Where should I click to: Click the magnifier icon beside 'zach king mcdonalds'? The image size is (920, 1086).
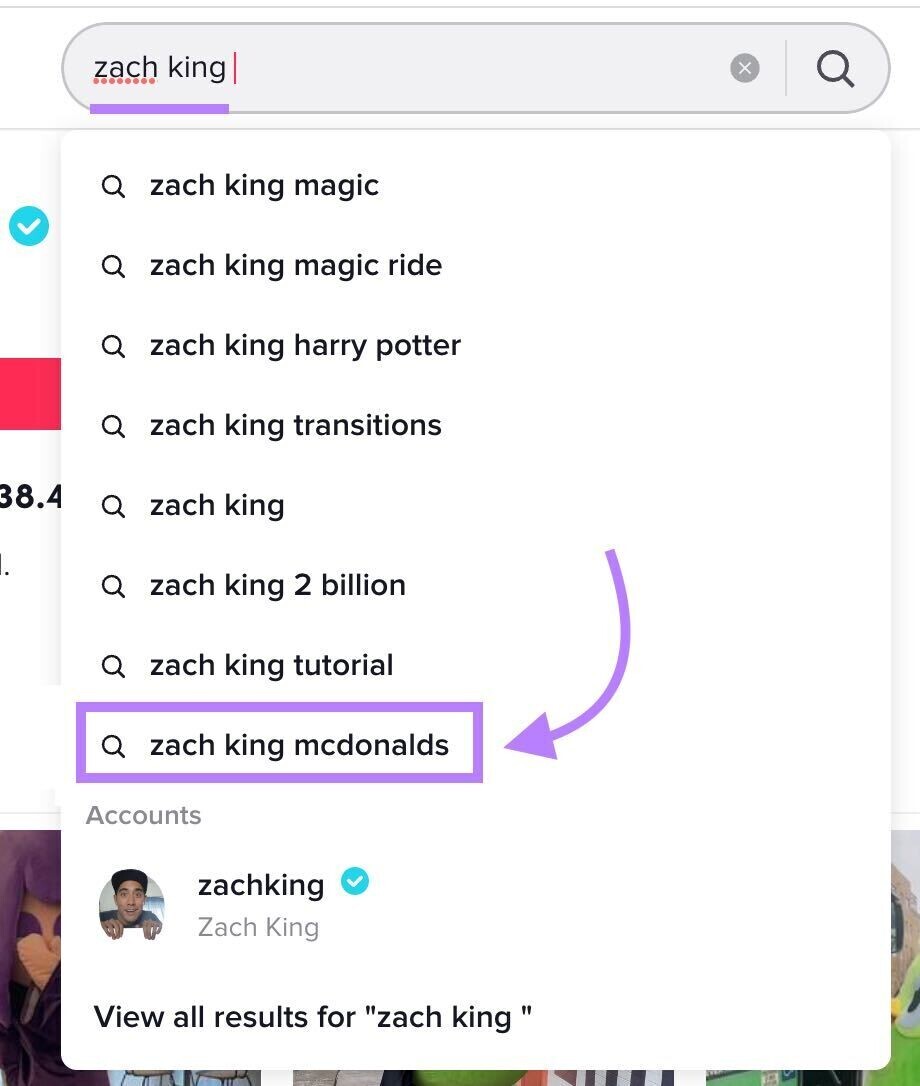pos(113,745)
